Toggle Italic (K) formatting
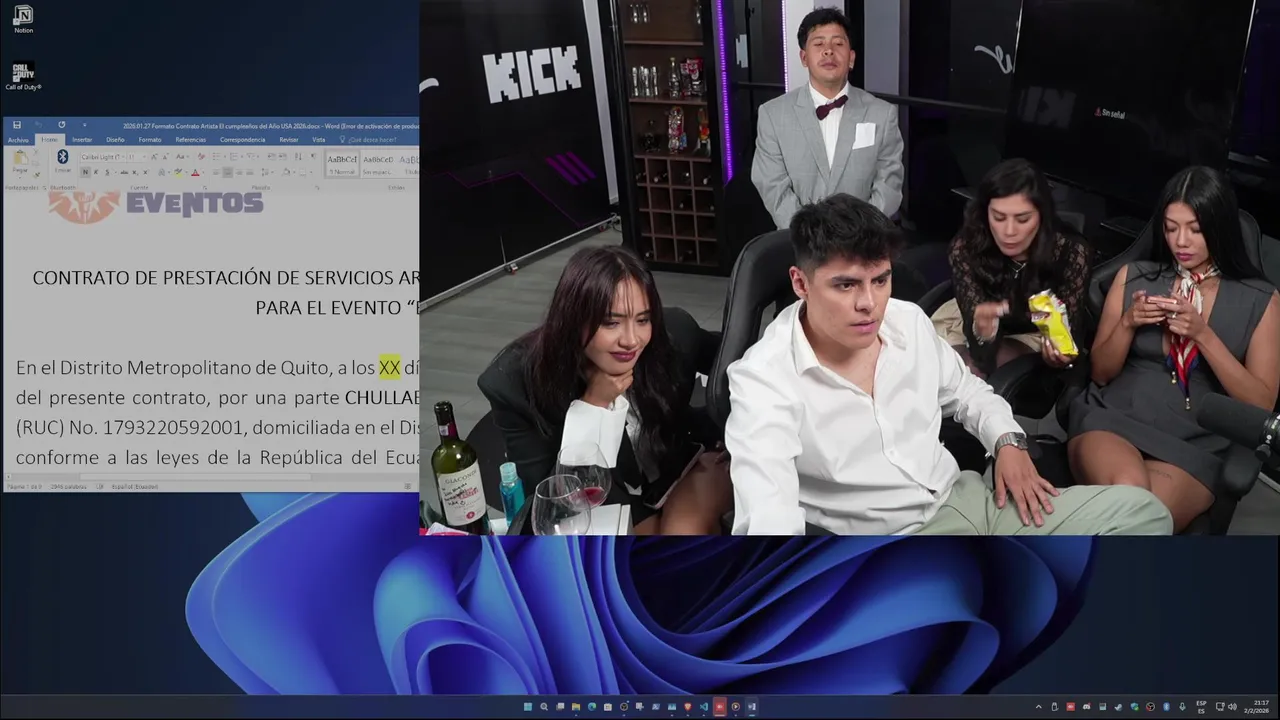The image size is (1280, 720). (96, 172)
